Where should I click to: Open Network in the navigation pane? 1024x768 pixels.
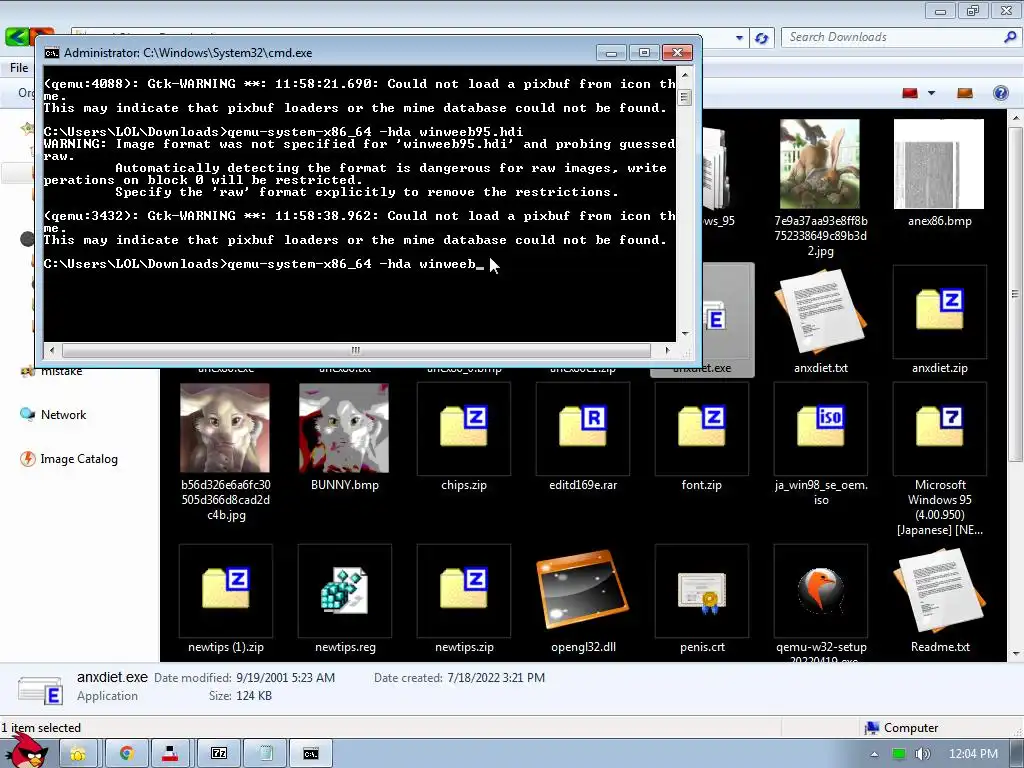[63, 415]
